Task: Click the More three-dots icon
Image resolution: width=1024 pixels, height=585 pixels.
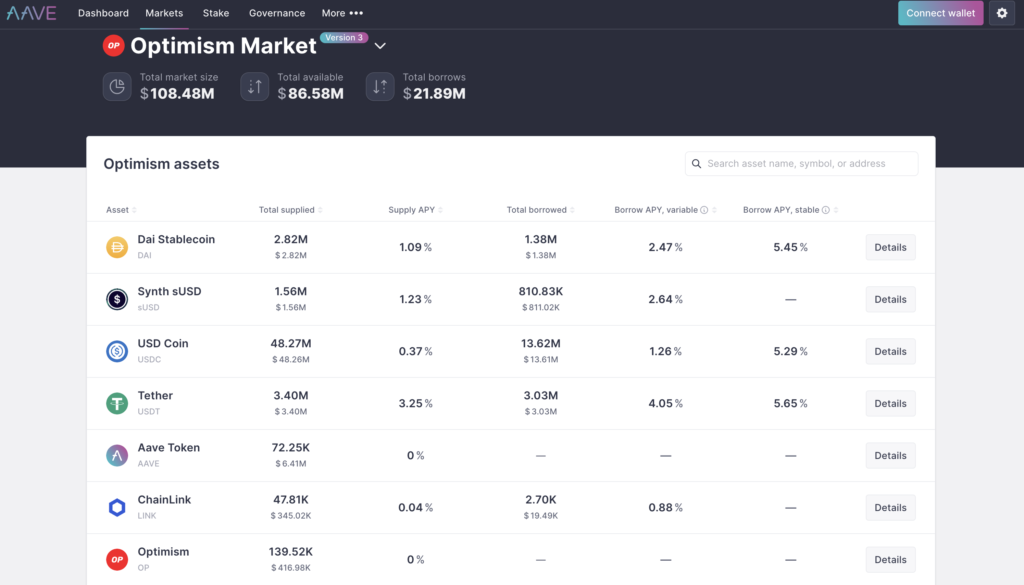Action: pyautogui.click(x=356, y=13)
